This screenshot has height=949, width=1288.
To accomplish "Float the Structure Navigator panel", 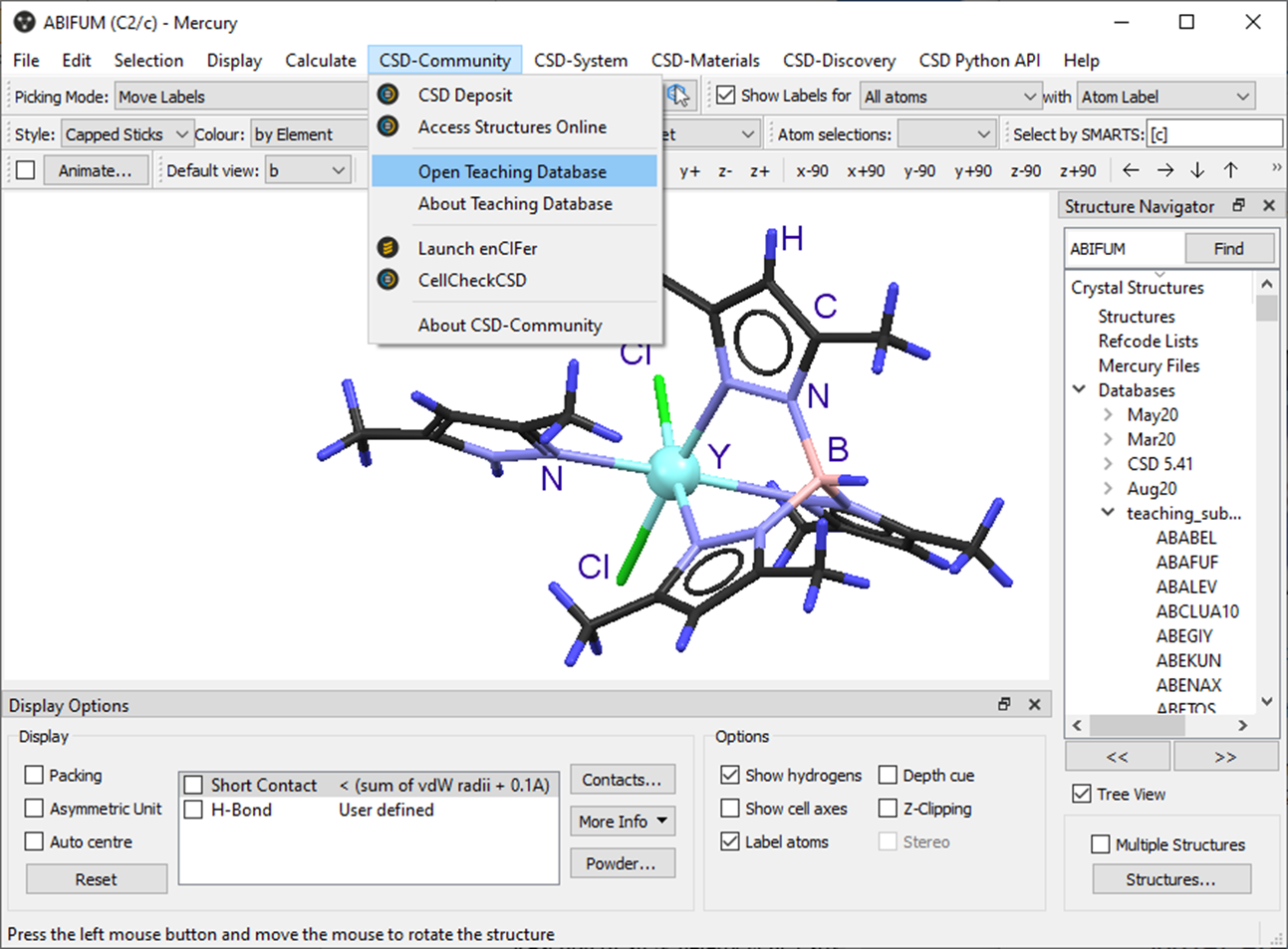I will point(1239,205).
